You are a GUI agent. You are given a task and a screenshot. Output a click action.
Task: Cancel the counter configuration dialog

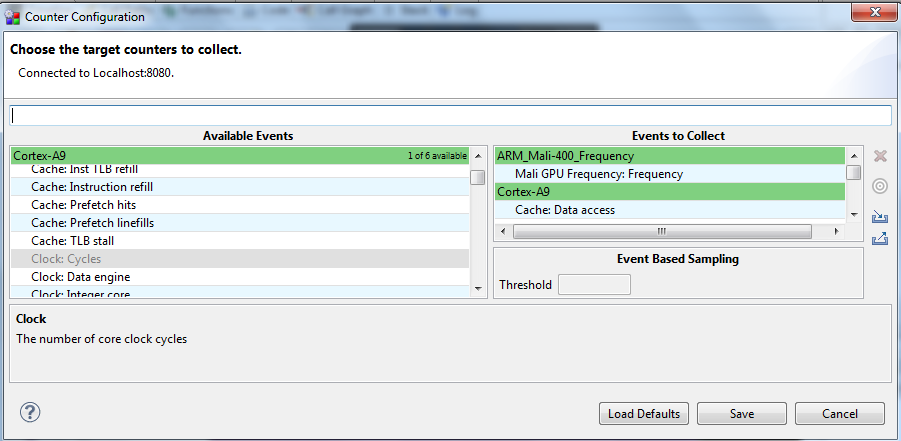(x=840, y=414)
